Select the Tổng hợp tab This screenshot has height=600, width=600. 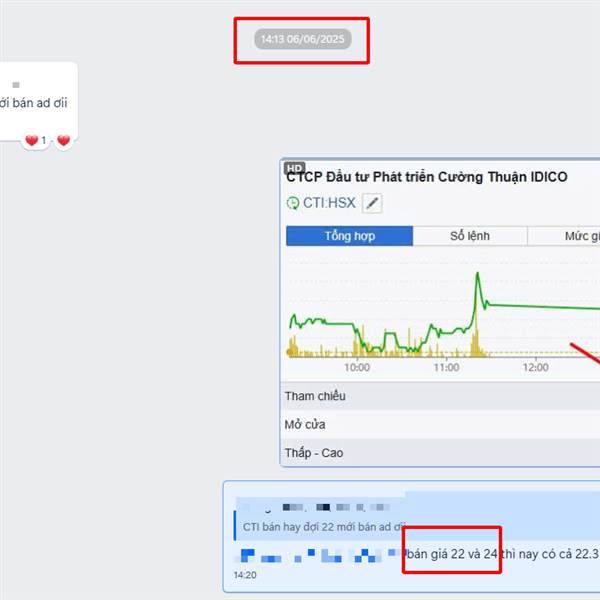tap(349, 236)
